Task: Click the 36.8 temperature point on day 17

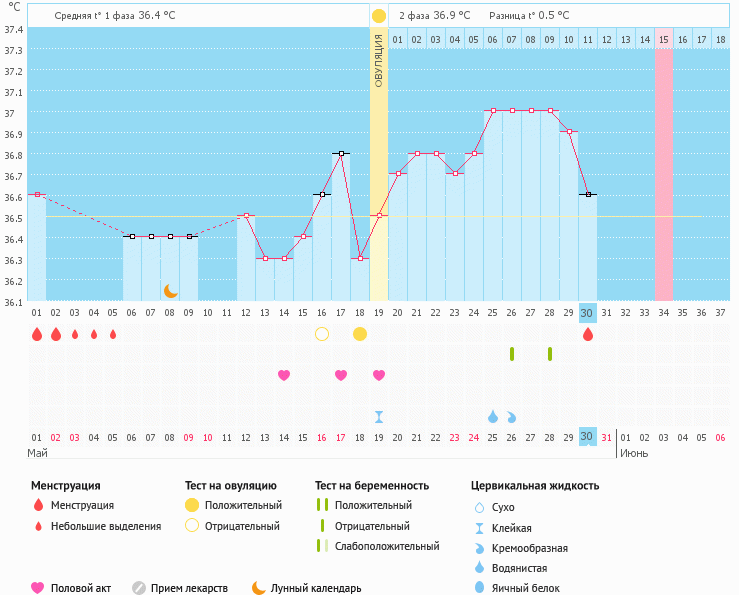Action: point(341,154)
